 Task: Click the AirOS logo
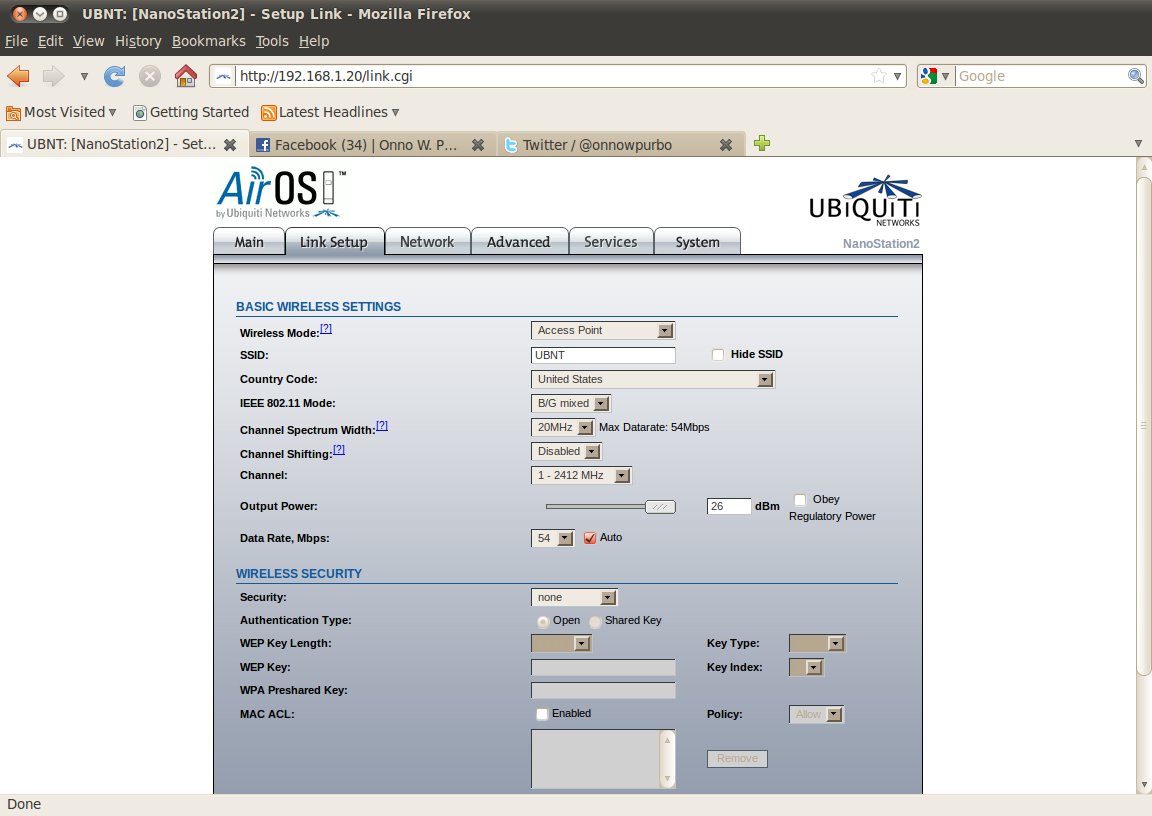click(281, 192)
